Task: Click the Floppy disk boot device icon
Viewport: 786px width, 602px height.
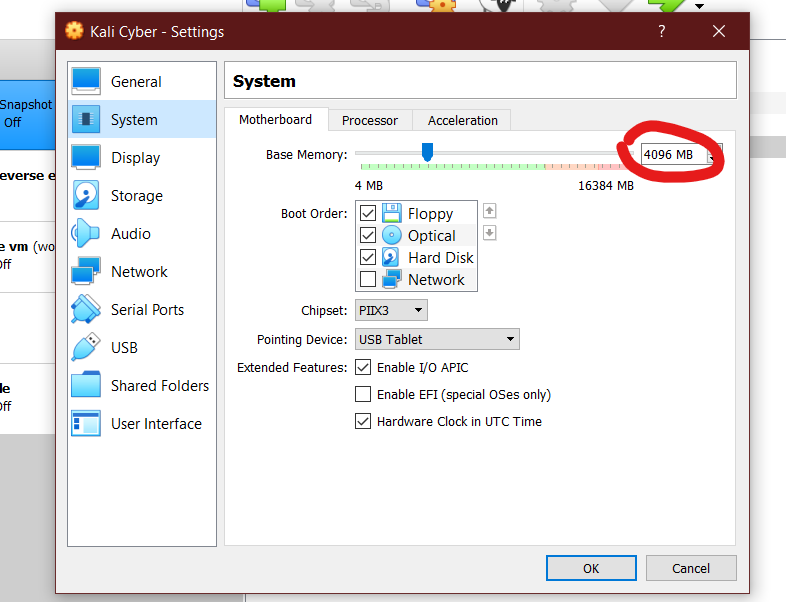Action: click(x=391, y=213)
